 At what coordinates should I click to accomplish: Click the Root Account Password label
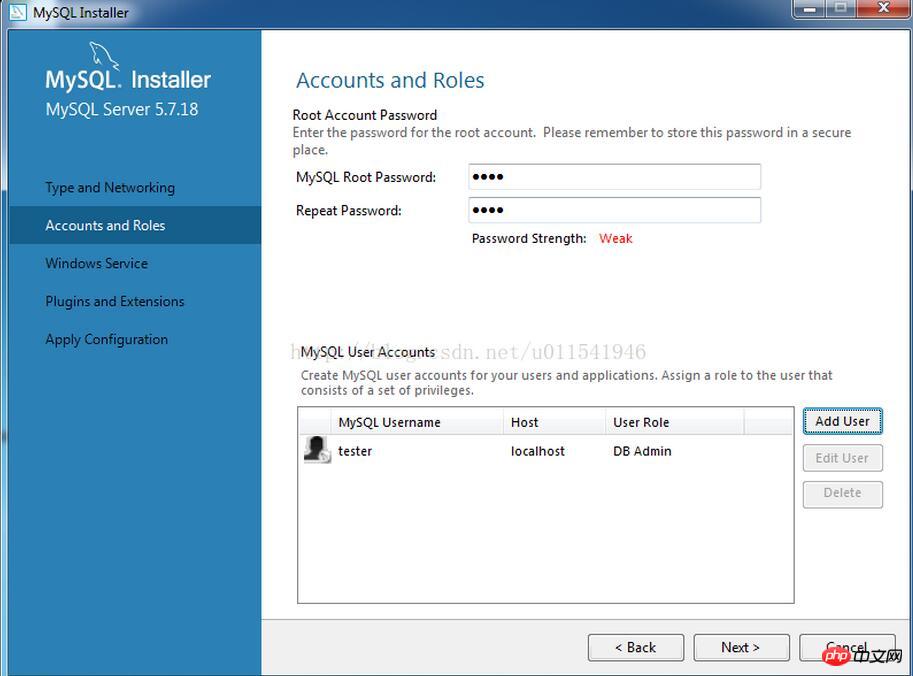click(365, 115)
